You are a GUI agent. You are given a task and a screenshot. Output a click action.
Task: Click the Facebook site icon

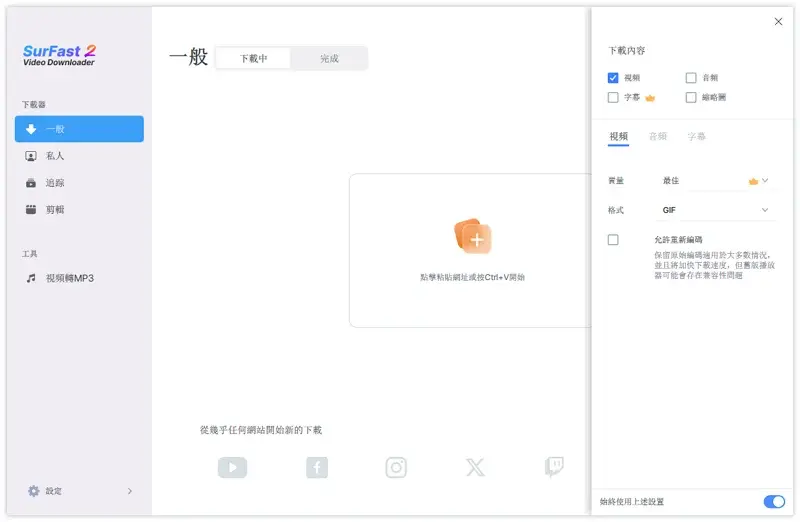coord(317,467)
